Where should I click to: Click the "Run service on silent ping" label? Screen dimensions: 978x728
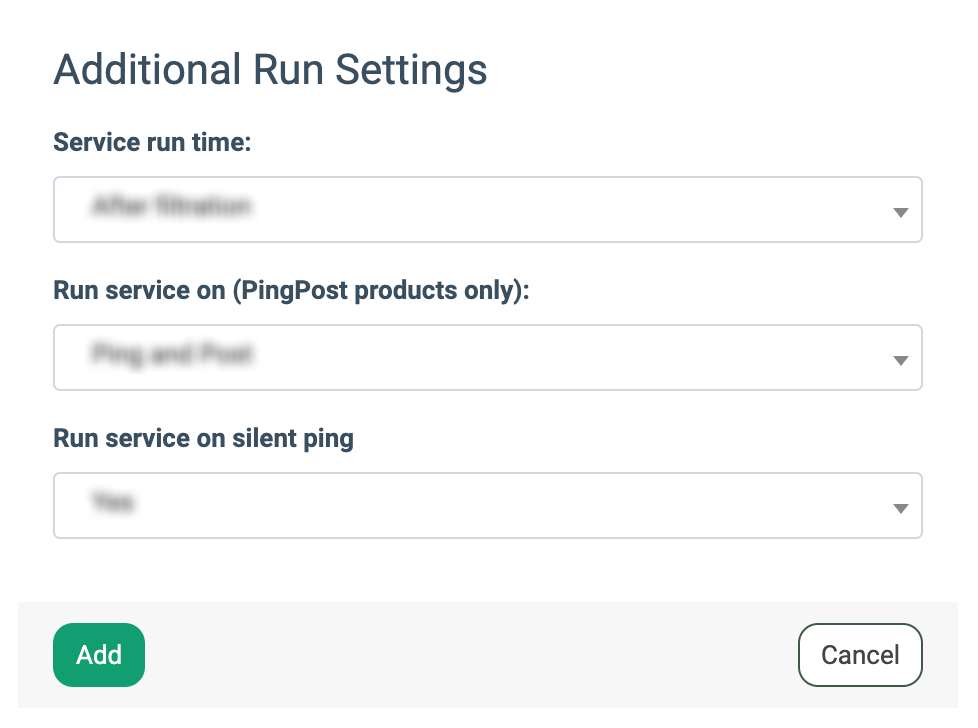(x=203, y=438)
